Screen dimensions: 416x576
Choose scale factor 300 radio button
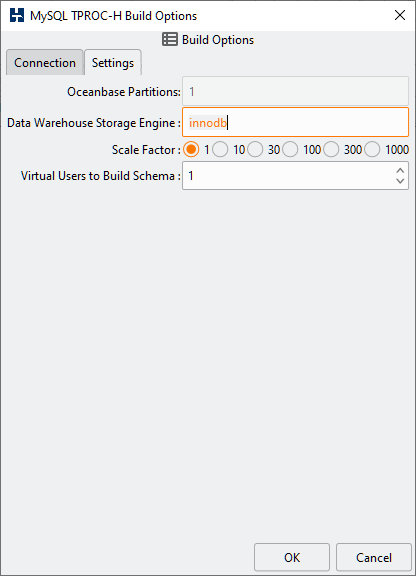331,150
